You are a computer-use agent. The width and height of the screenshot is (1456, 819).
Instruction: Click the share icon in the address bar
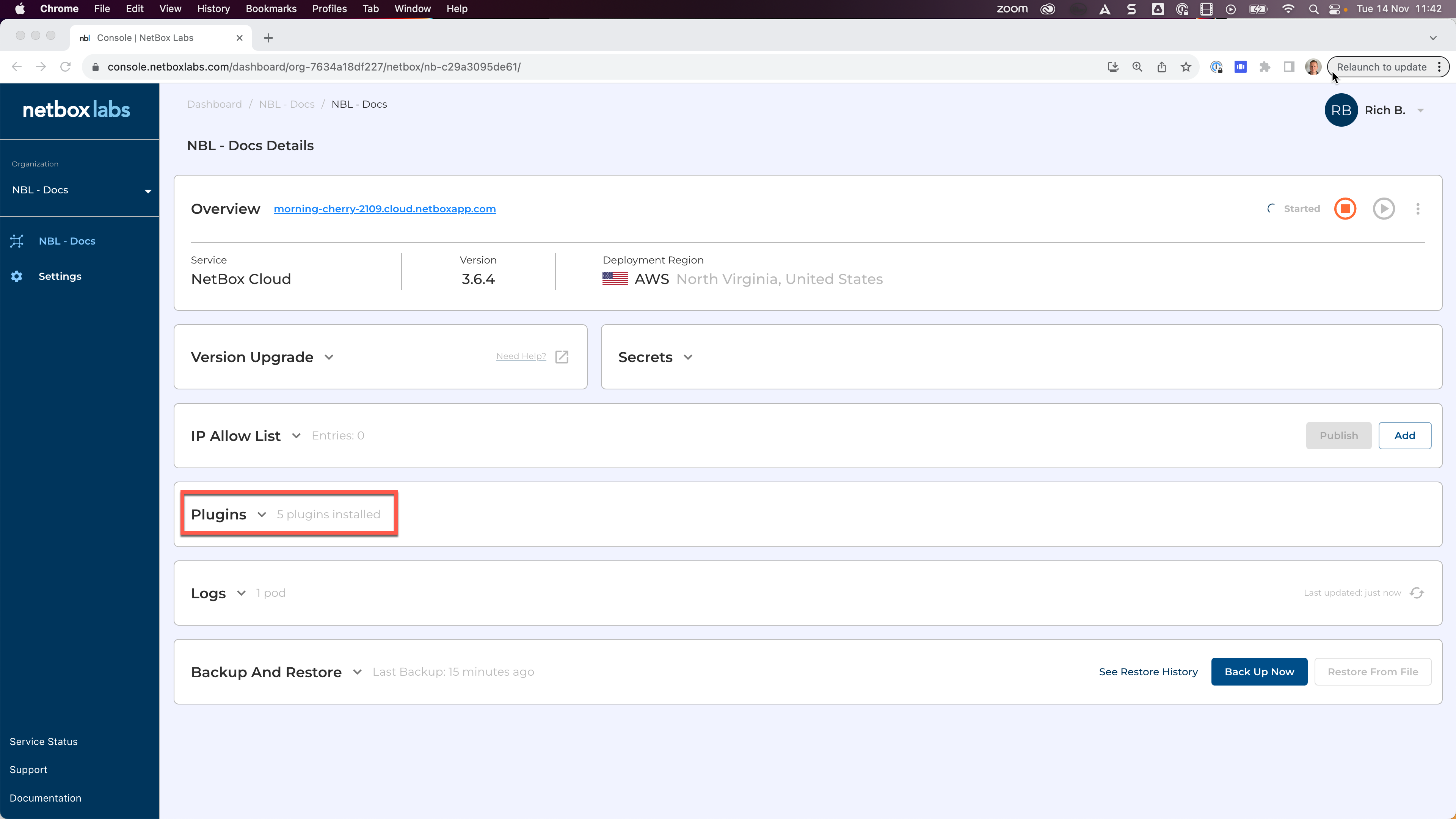pyautogui.click(x=1161, y=67)
